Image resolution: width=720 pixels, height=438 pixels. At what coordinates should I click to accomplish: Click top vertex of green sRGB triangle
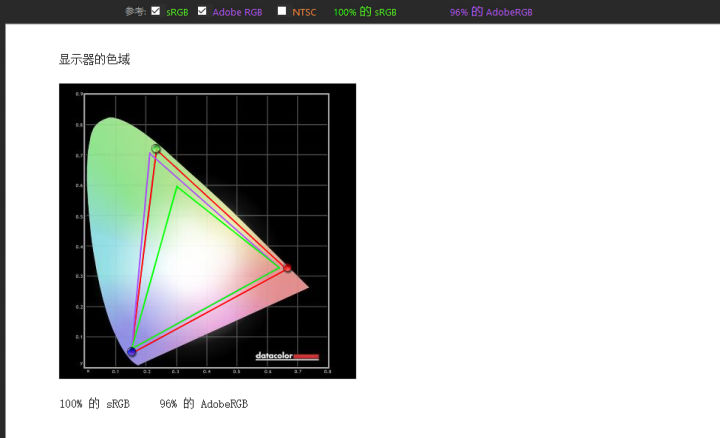tap(176, 186)
